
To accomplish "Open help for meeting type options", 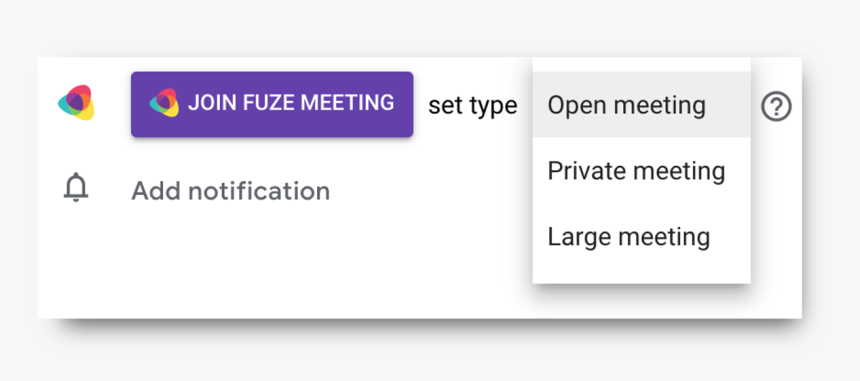I will (x=776, y=106).
